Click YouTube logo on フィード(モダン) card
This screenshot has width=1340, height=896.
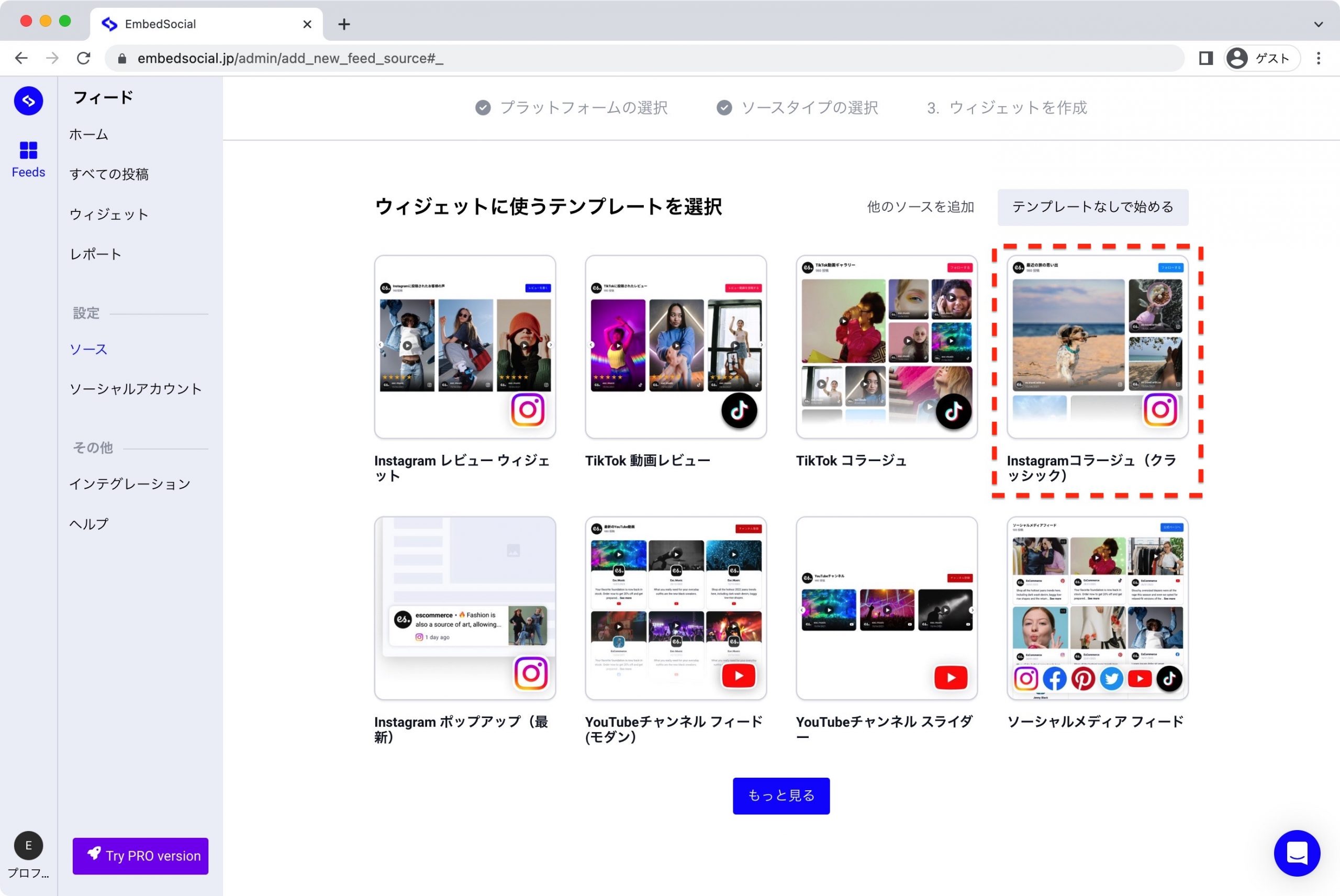739,676
